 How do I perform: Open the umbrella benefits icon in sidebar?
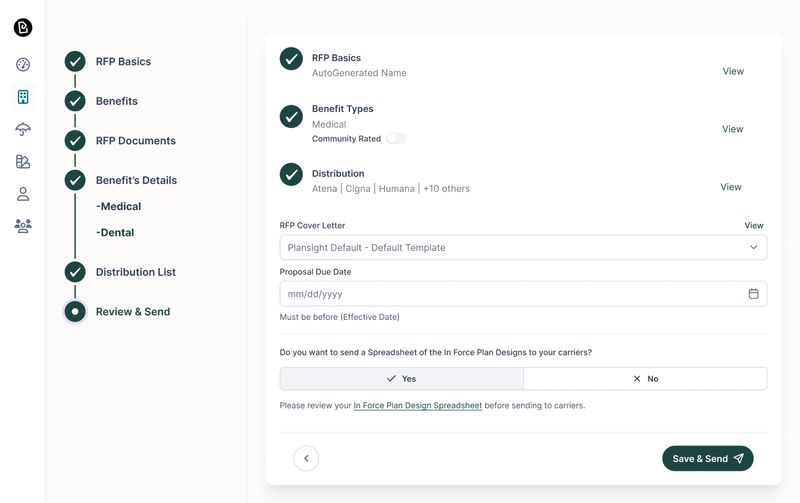coord(23,129)
